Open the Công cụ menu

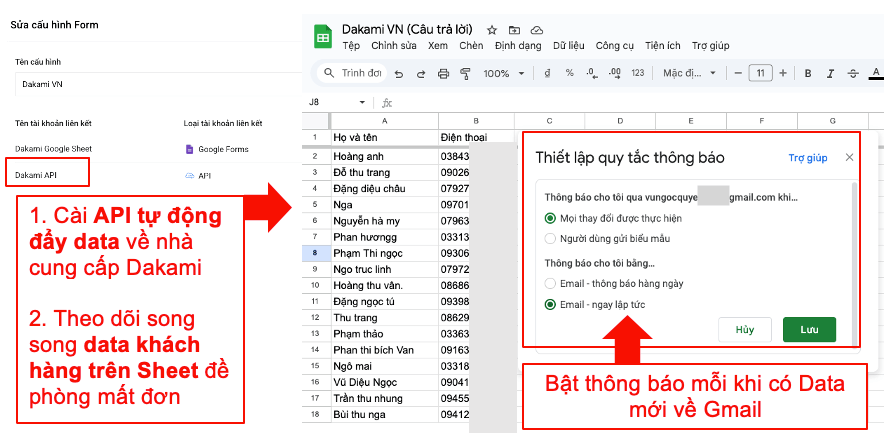(x=614, y=45)
